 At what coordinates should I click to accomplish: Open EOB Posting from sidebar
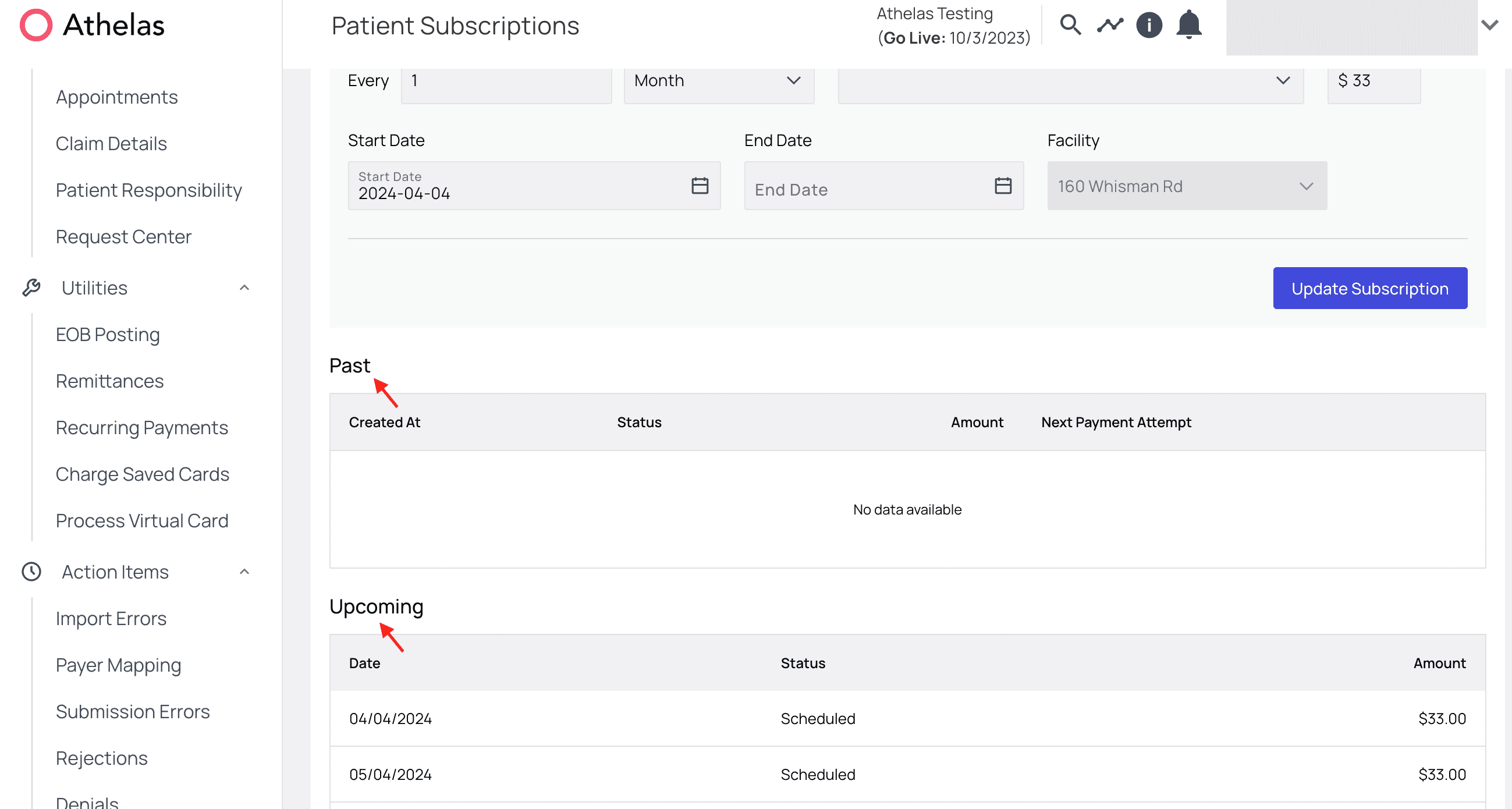[x=108, y=335]
